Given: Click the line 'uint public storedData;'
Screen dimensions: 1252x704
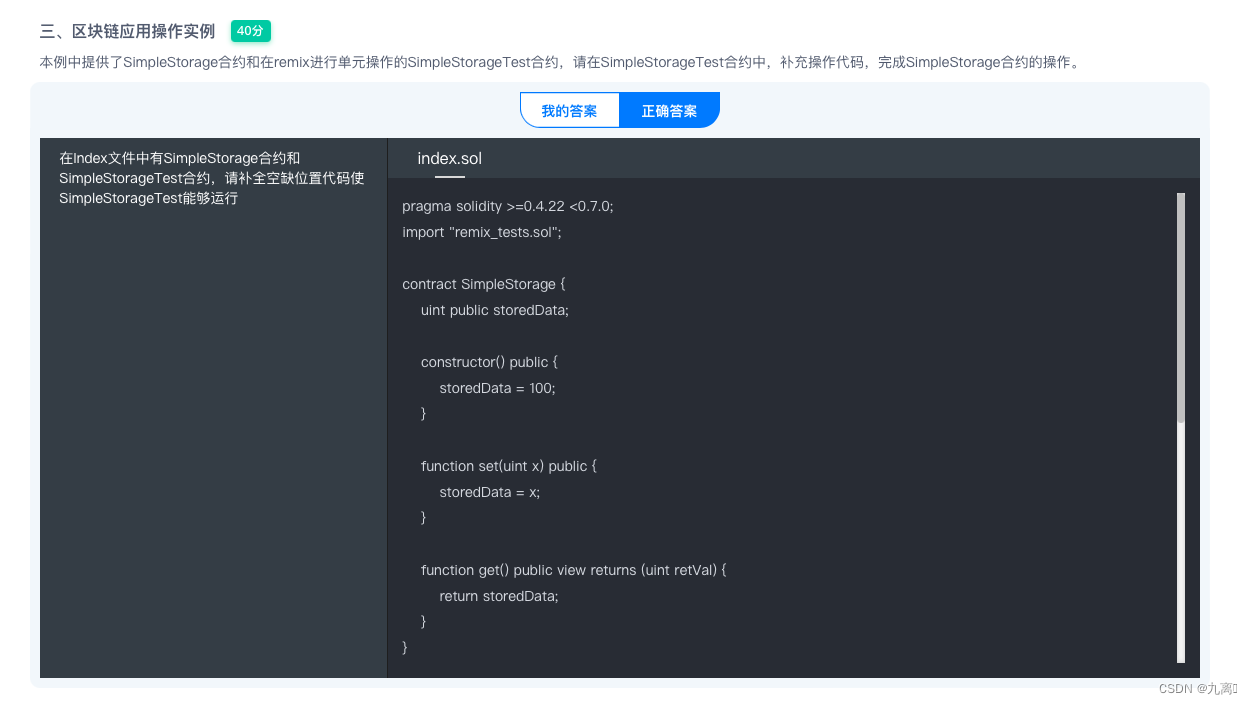Looking at the screenshot, I should (495, 310).
